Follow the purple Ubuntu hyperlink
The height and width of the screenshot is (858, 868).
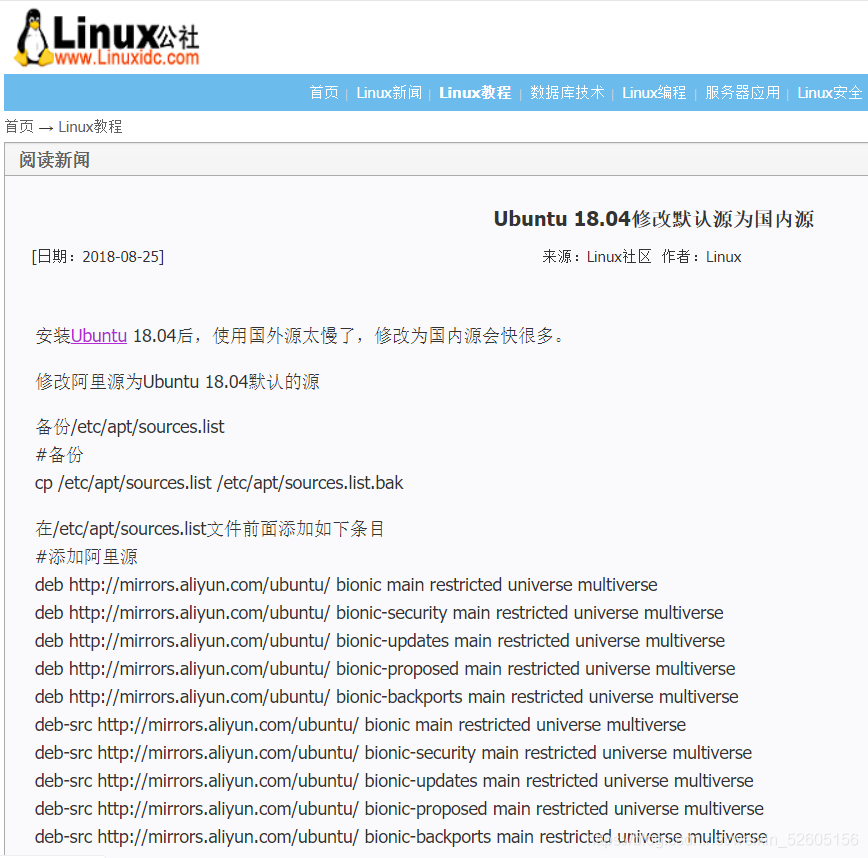coord(99,336)
